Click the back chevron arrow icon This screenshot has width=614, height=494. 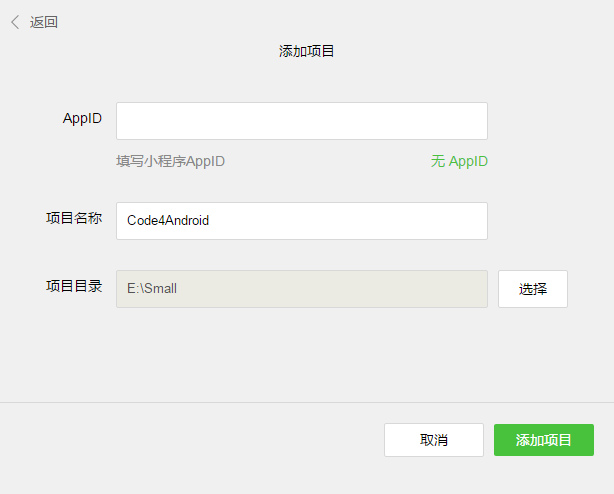tap(15, 22)
